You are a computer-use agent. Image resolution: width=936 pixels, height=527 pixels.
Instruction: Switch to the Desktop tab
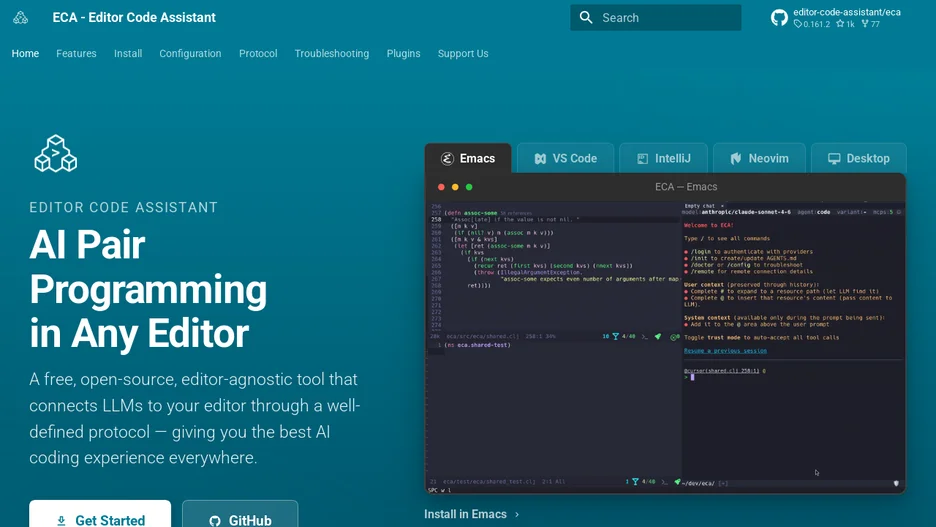tap(858, 158)
